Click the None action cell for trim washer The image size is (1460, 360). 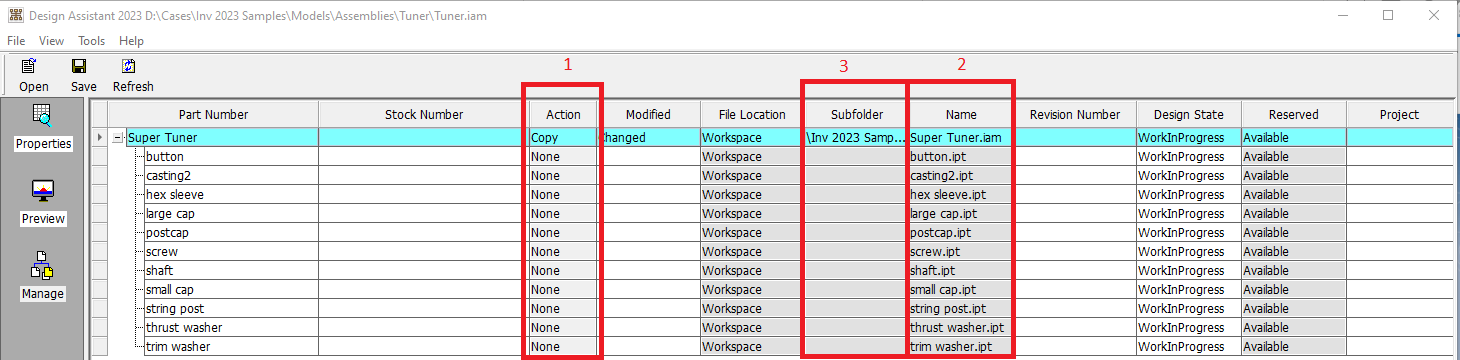pos(564,347)
